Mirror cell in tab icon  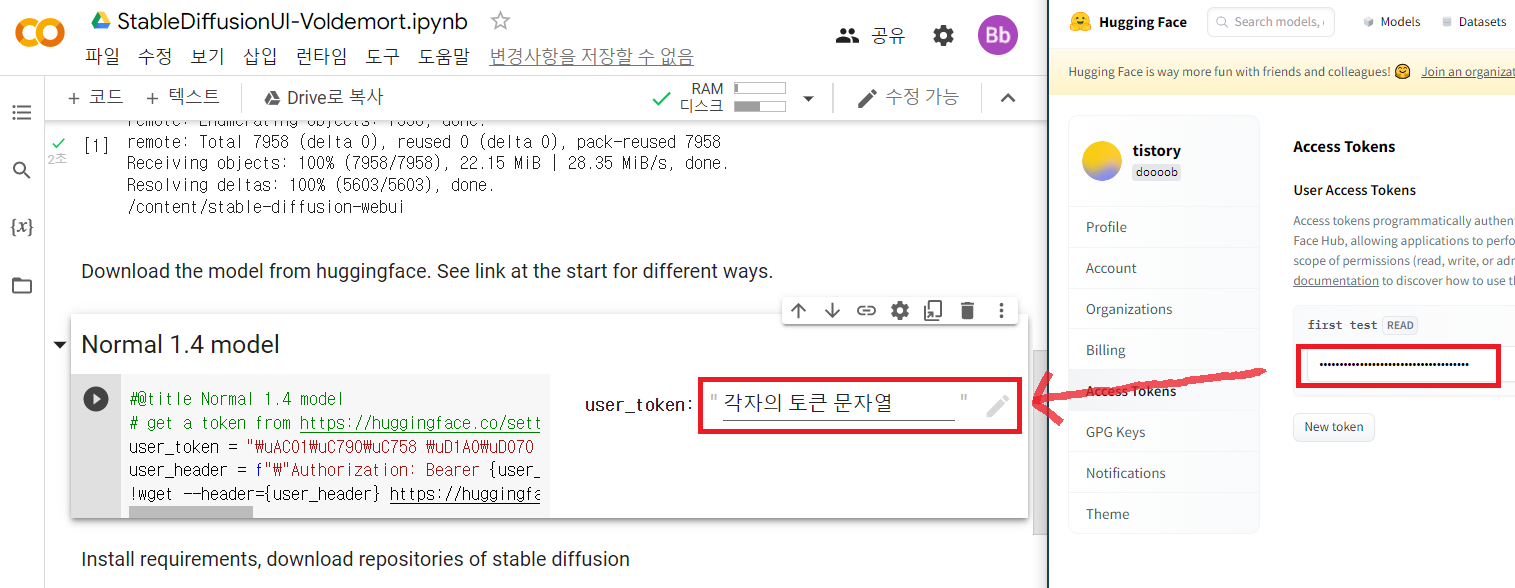(x=933, y=311)
